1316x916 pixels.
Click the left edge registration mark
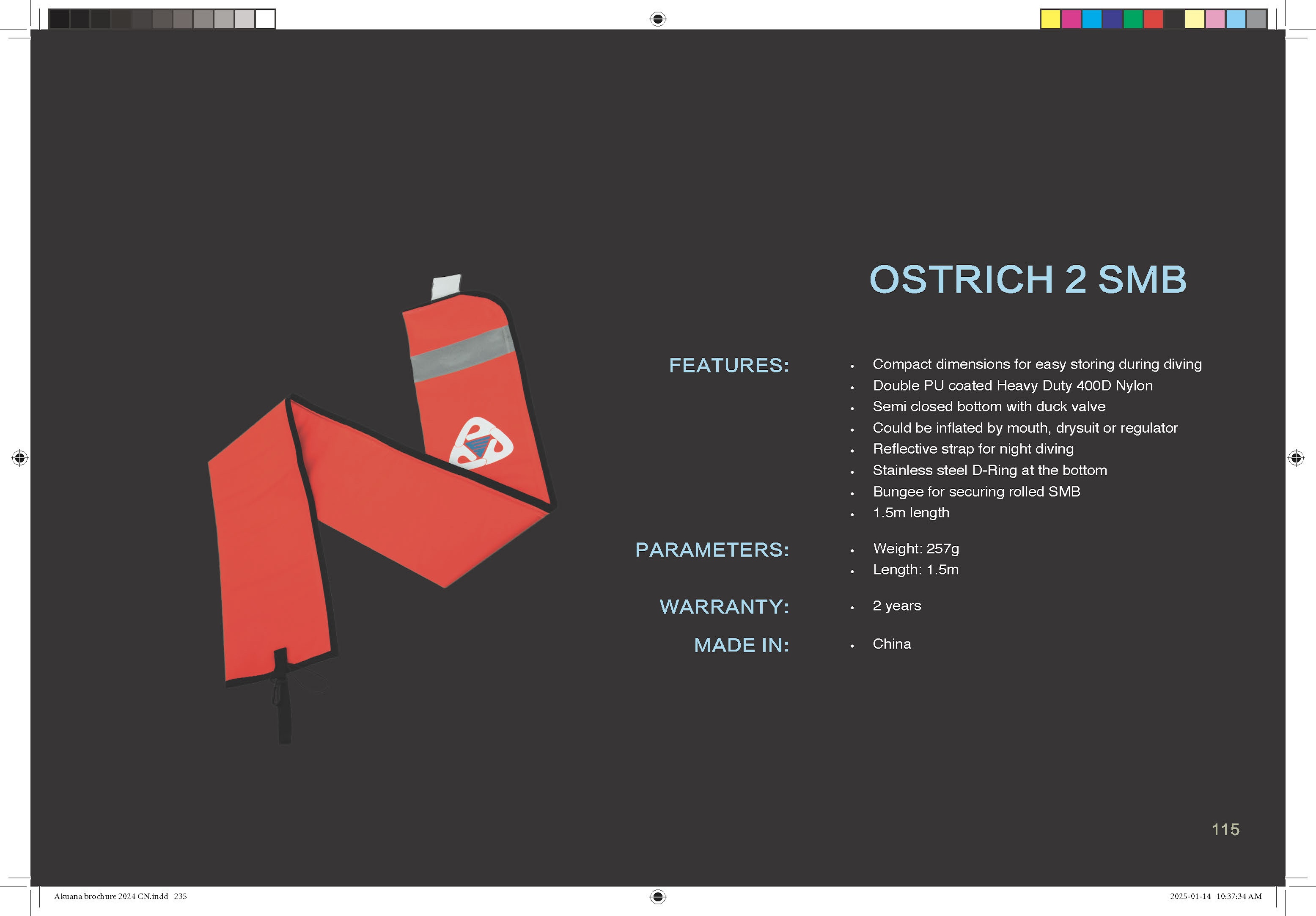point(19,457)
